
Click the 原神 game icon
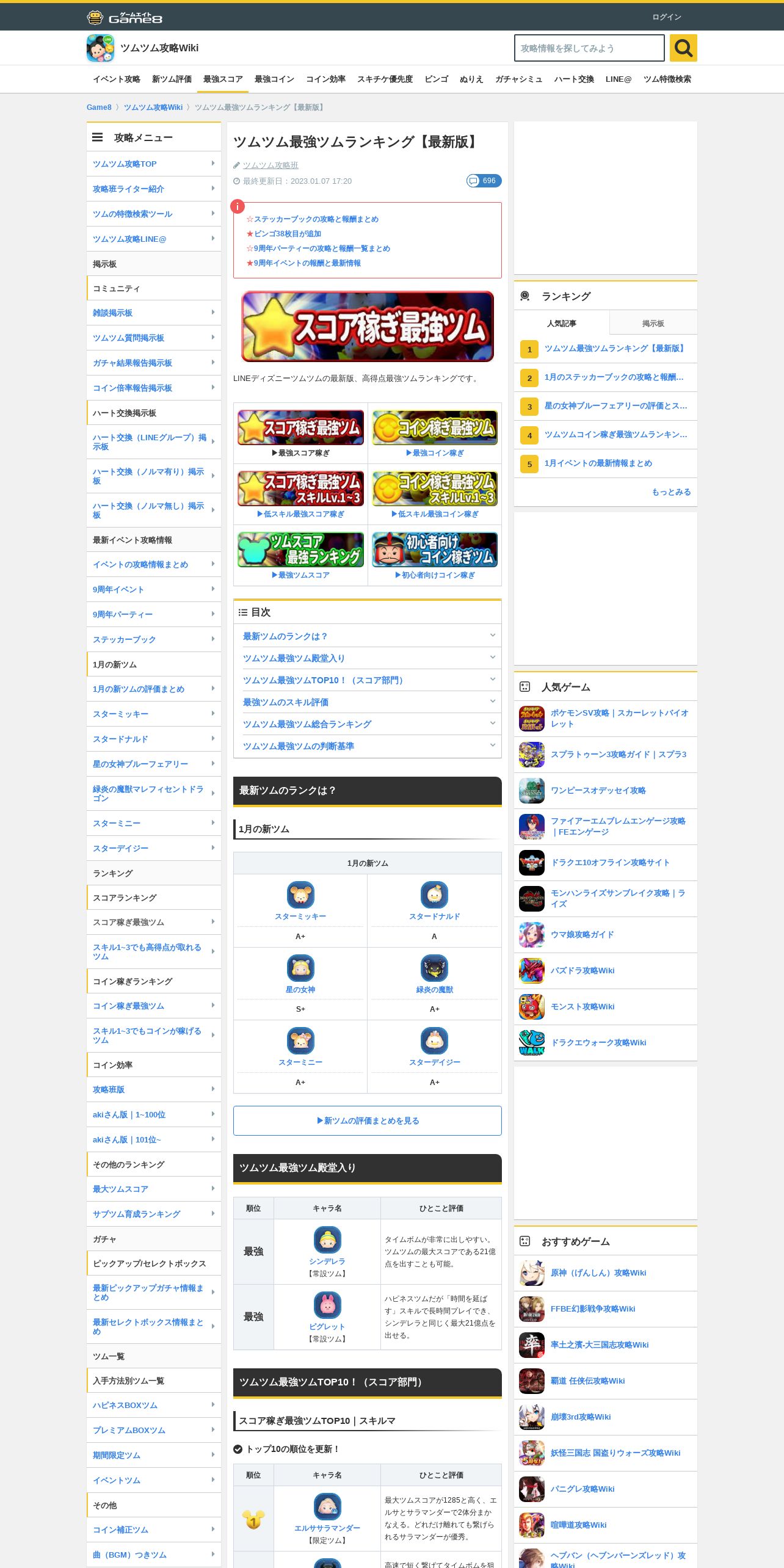click(x=532, y=1272)
